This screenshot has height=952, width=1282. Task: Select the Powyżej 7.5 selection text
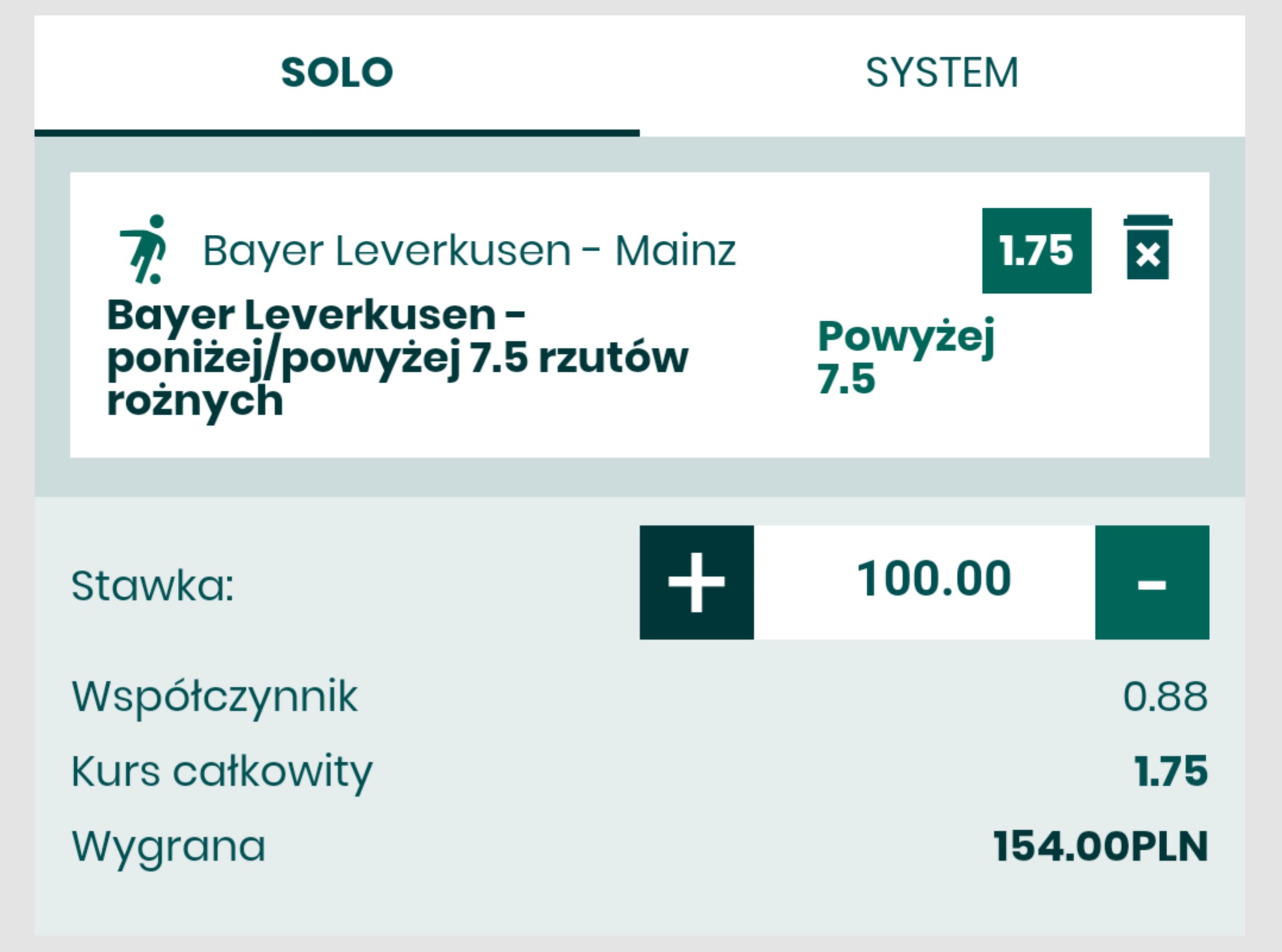[905, 357]
